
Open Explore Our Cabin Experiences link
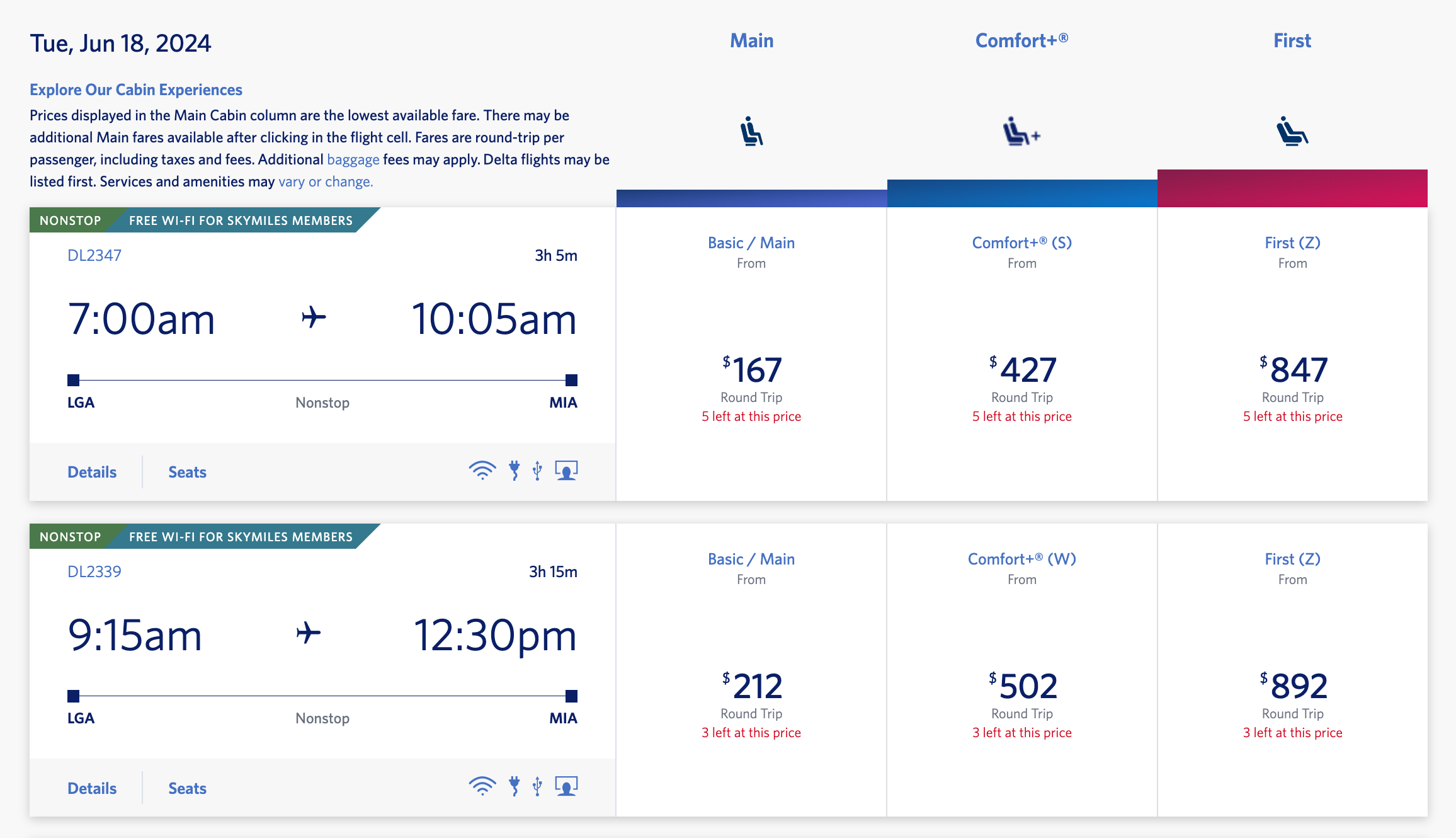pos(136,89)
